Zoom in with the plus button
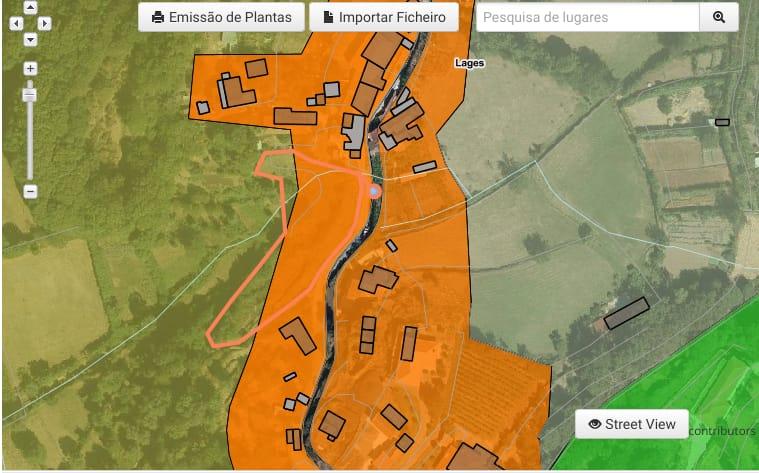Viewport: 759px width, 473px height. [30, 69]
